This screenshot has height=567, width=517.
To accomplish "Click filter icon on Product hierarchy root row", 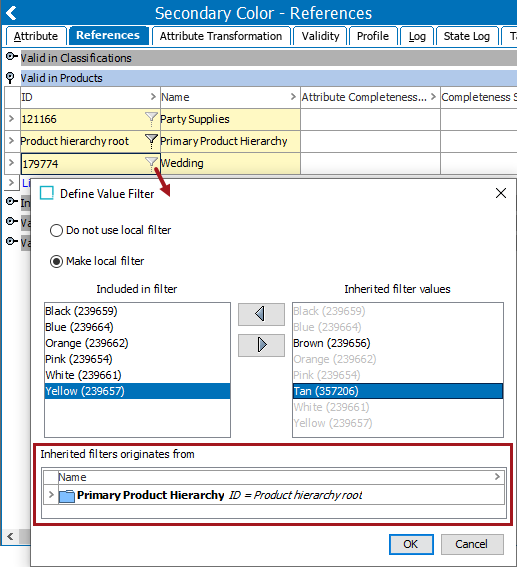I will tap(151, 141).
